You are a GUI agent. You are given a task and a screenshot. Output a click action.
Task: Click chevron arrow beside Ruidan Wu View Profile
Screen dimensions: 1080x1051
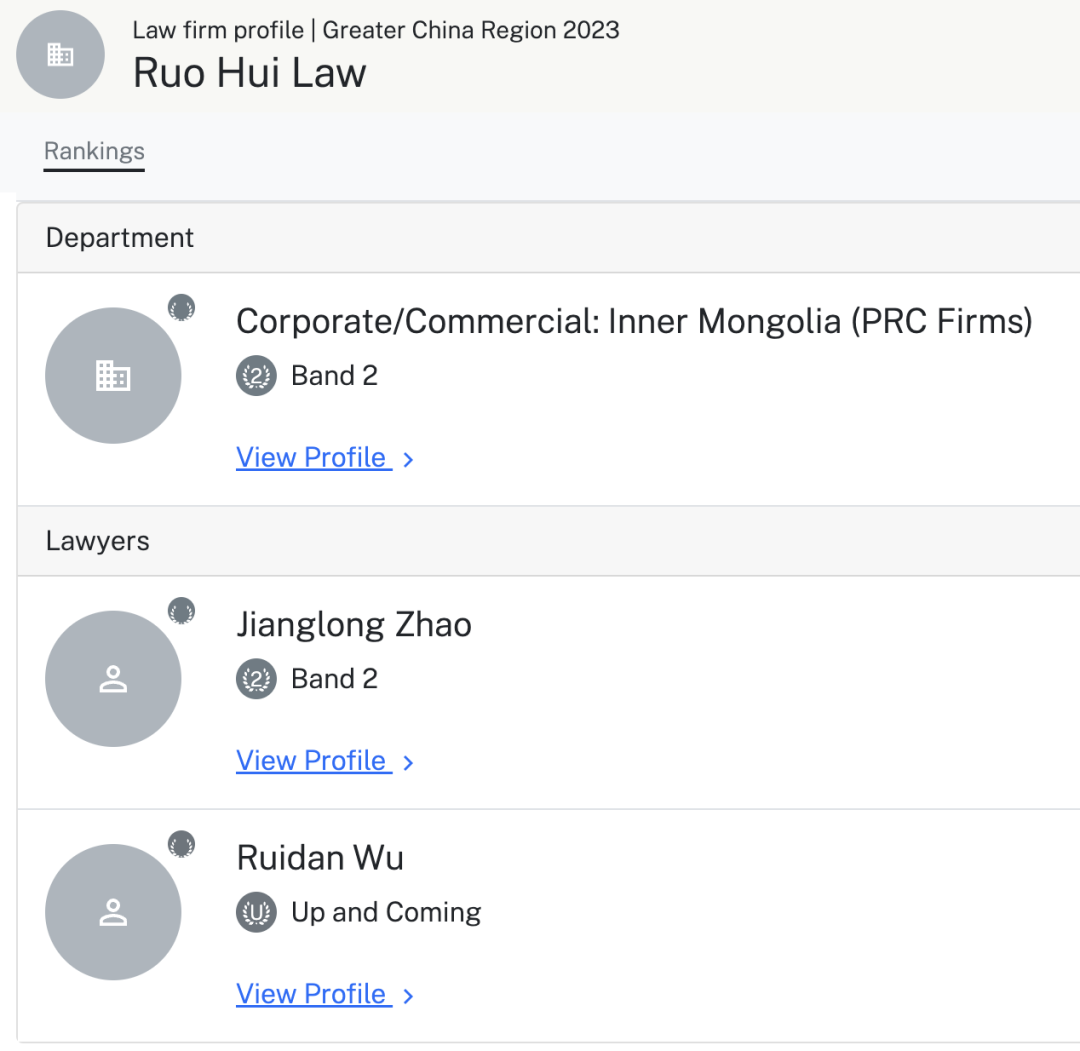408,996
